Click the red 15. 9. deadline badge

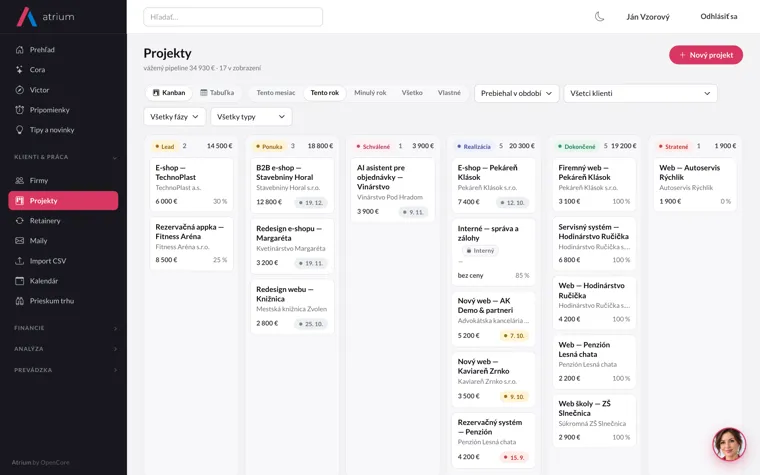coord(514,457)
